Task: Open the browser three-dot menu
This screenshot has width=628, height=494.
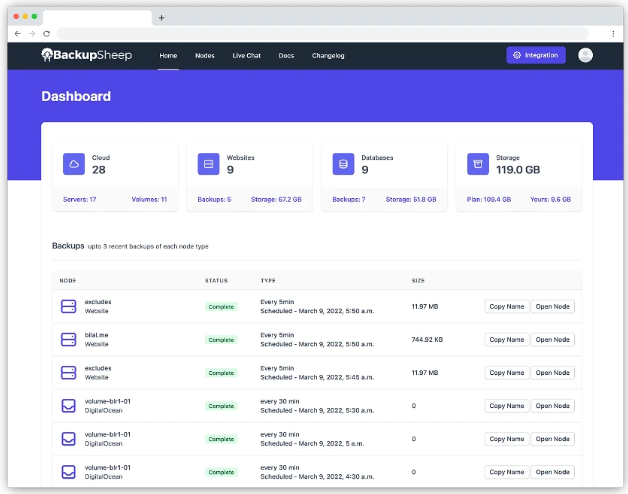Action: [x=613, y=34]
